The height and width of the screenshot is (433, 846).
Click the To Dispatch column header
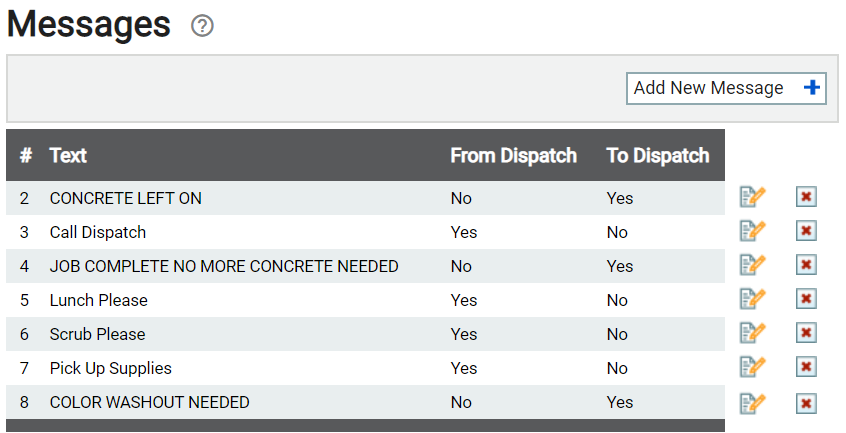(658, 155)
